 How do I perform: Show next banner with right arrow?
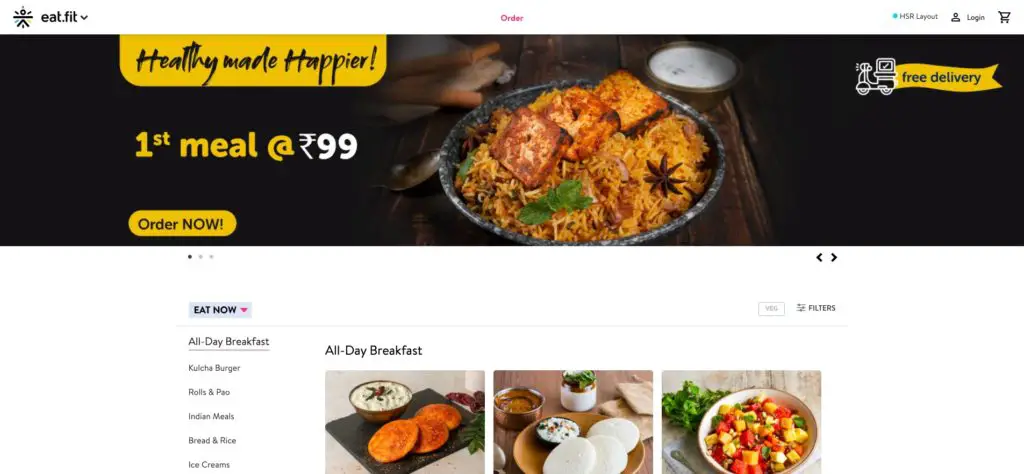pos(834,257)
